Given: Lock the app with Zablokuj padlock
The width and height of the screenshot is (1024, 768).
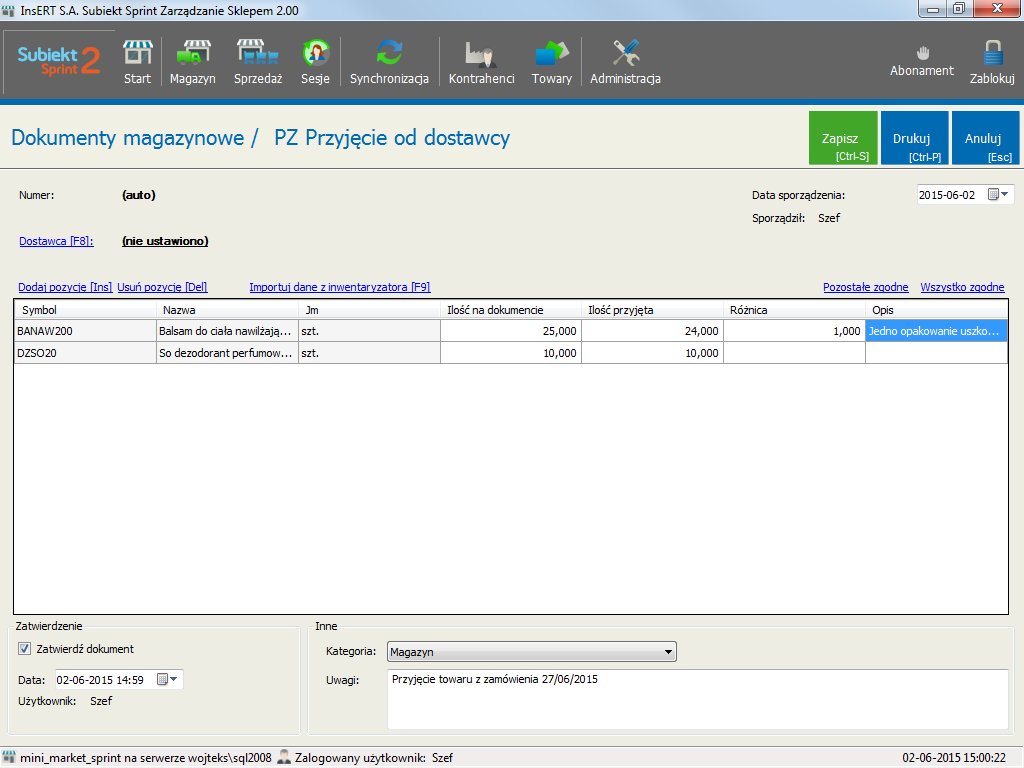Looking at the screenshot, I should click(x=992, y=62).
